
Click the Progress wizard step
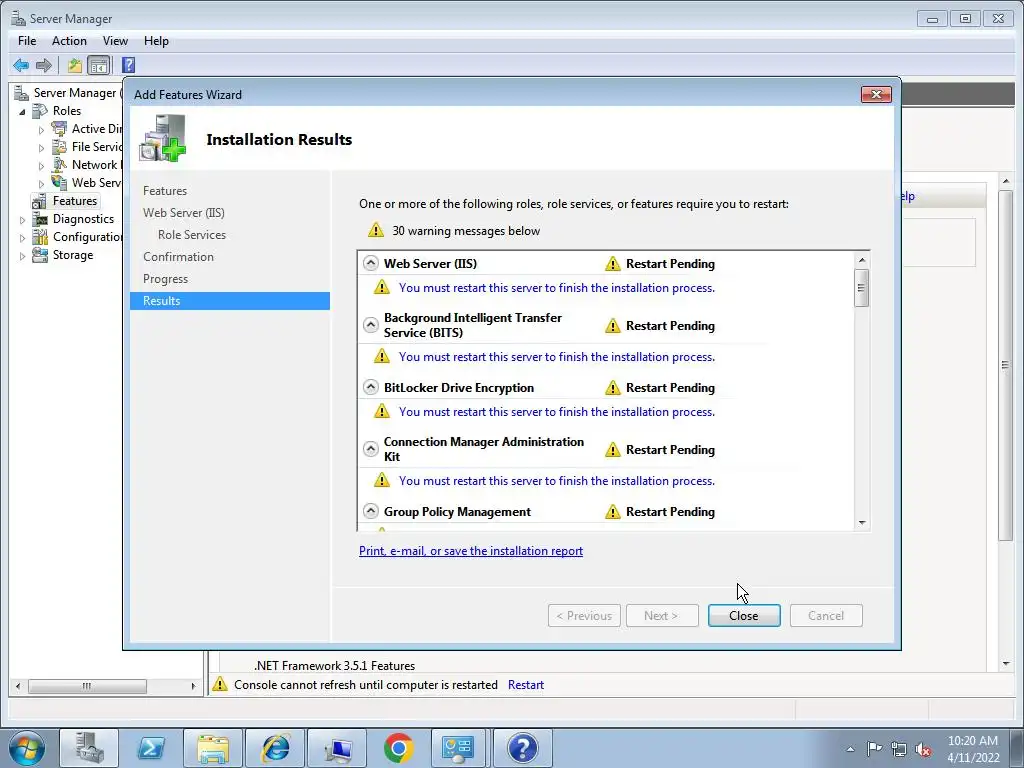(165, 279)
